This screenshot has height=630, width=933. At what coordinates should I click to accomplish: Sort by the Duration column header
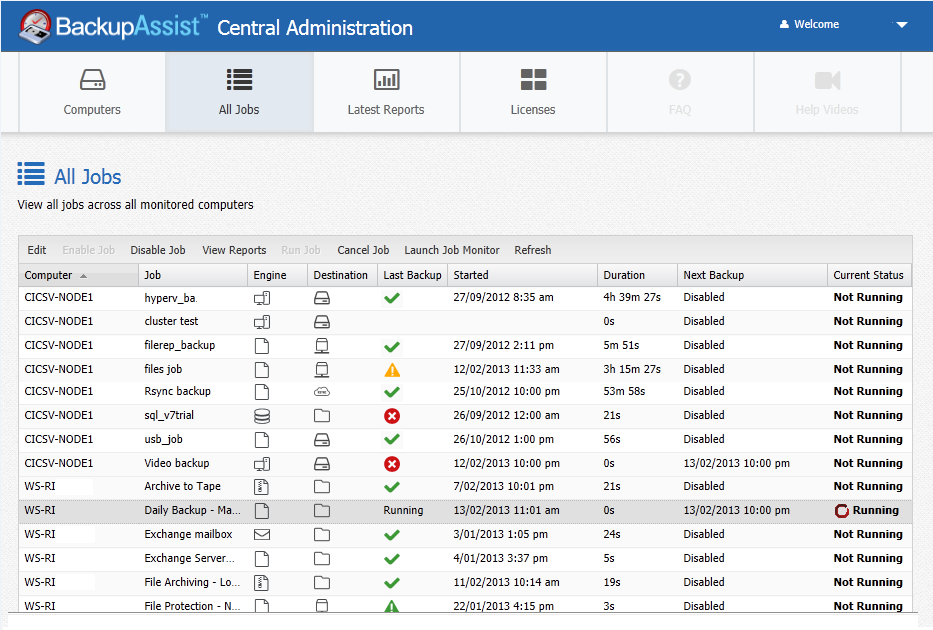point(637,275)
